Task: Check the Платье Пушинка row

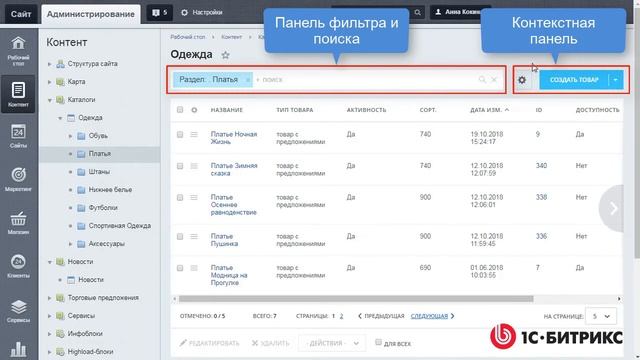Action: click(180, 236)
